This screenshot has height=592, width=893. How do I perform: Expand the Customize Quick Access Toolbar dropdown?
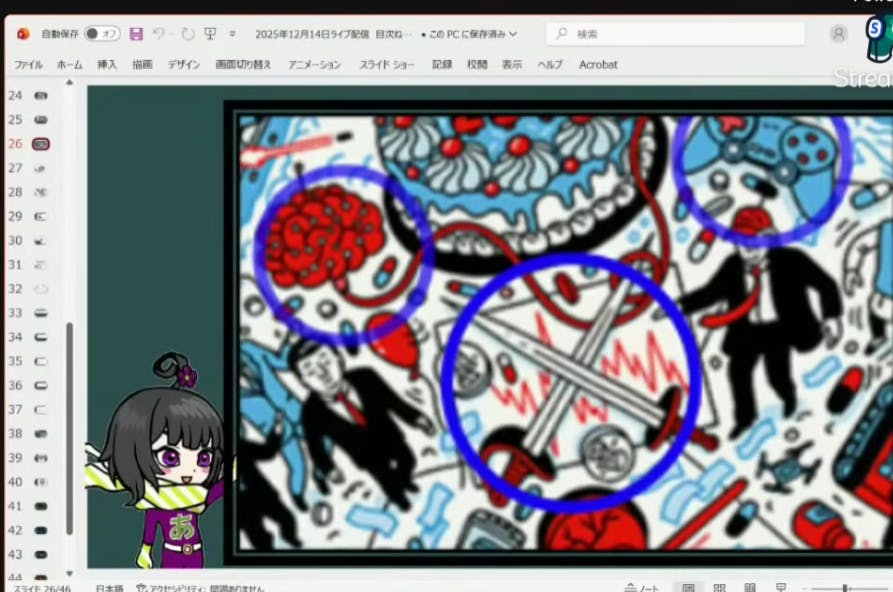point(233,34)
